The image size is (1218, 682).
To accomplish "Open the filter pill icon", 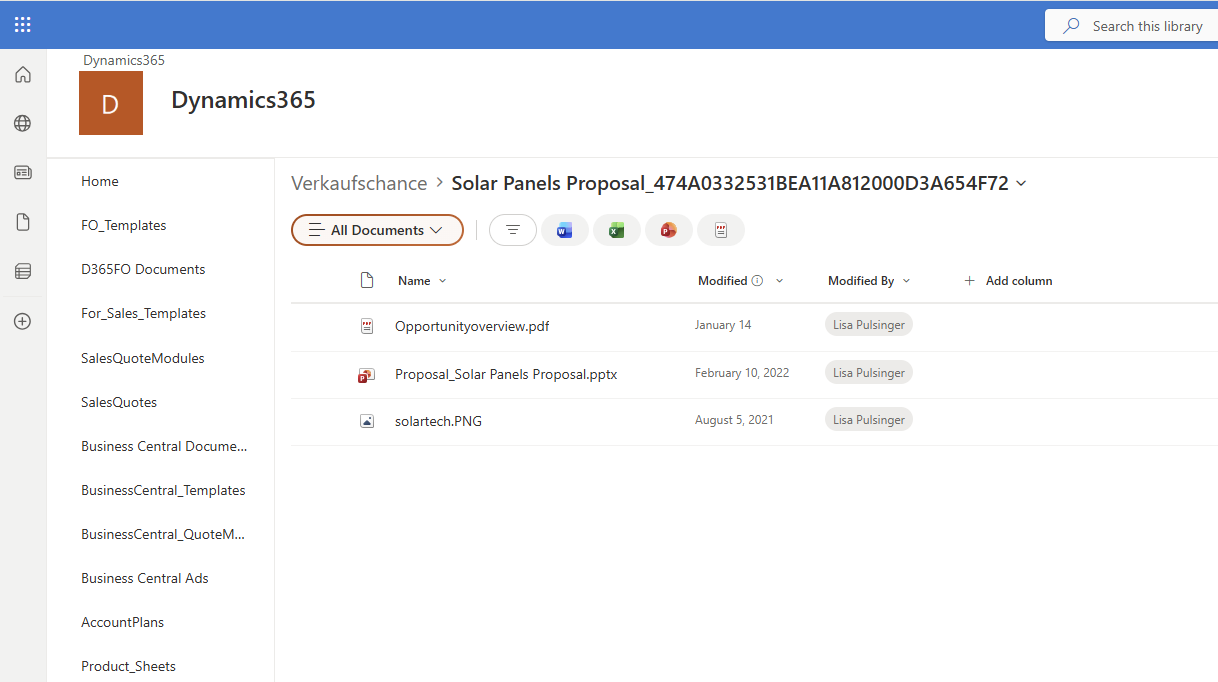I will pyautogui.click(x=513, y=230).
